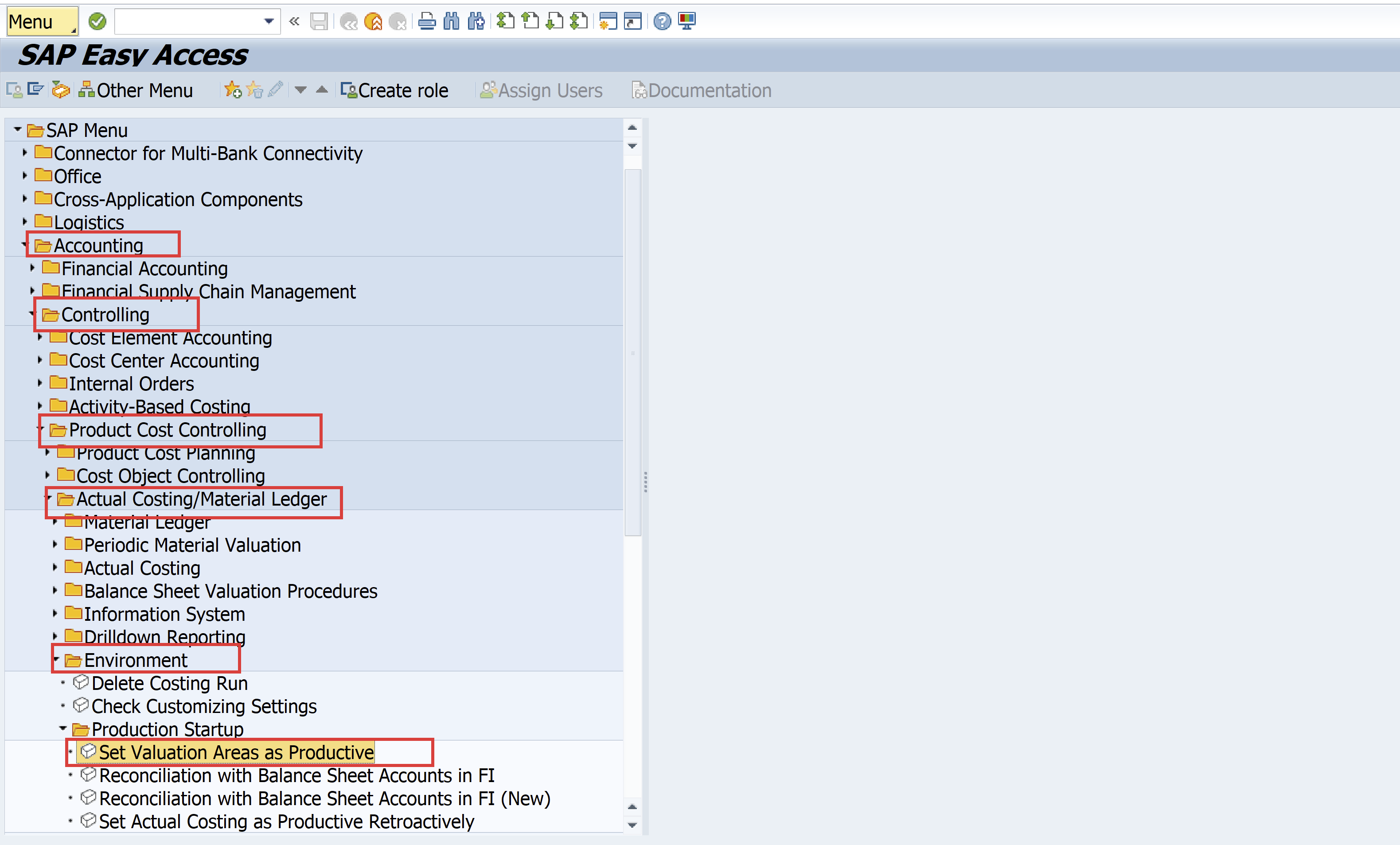Click the green Enter checkmark icon
The image size is (1400, 845).
(x=97, y=22)
